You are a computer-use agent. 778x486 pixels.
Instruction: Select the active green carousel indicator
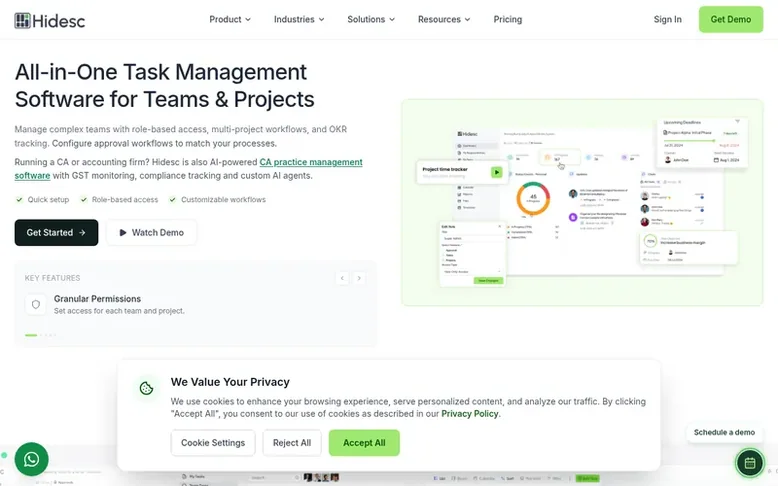[31, 335]
